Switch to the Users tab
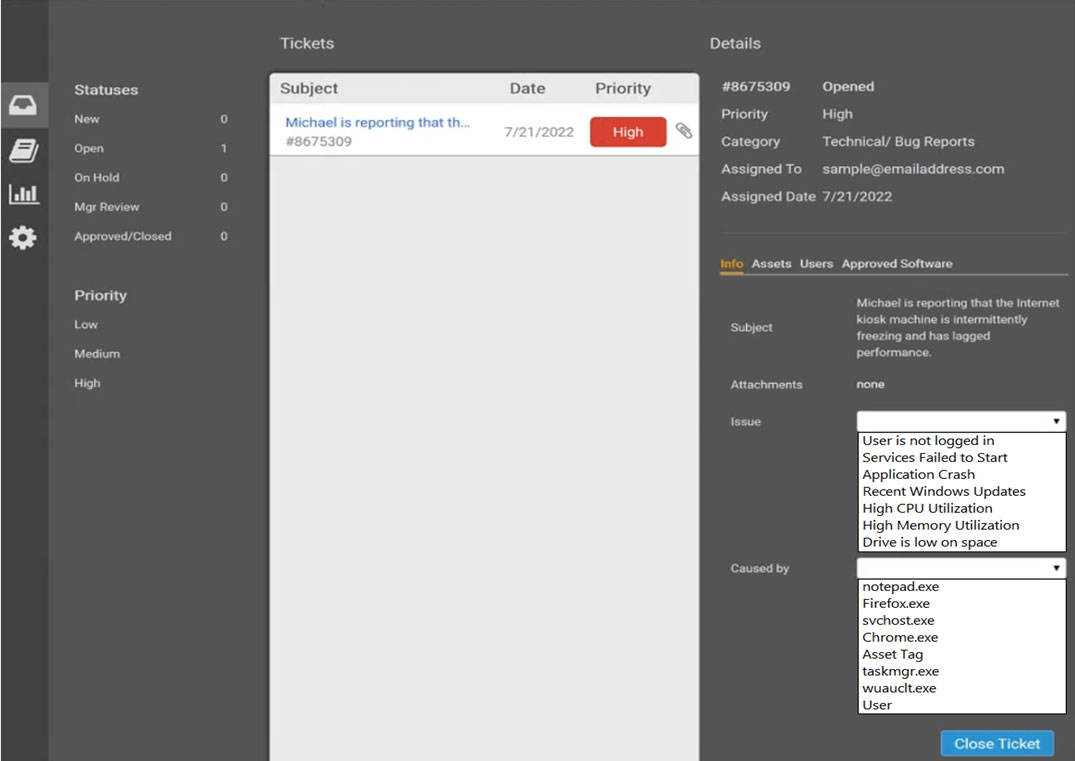The image size is (1075, 761). point(816,263)
